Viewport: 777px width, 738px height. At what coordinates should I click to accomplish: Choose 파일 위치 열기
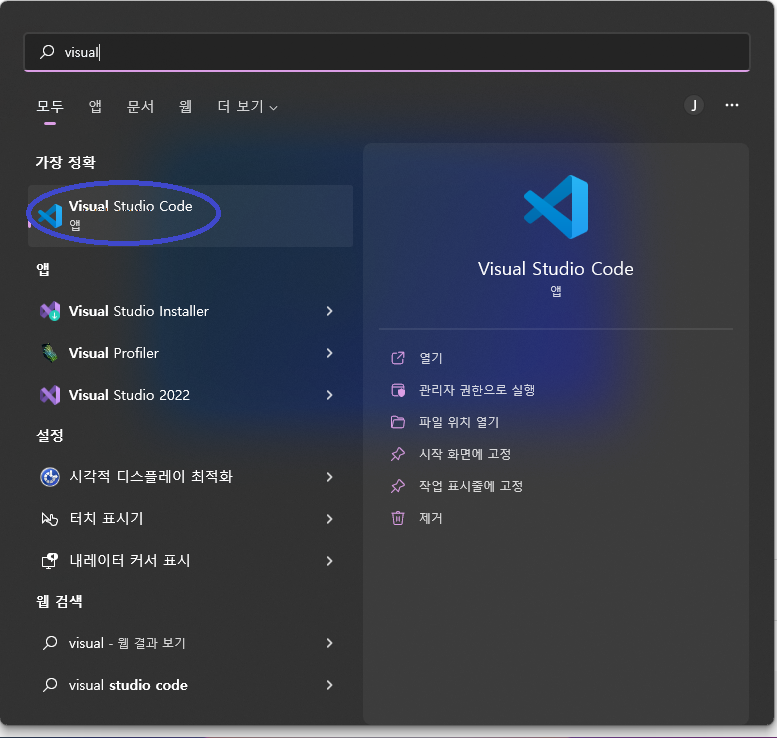pyautogui.click(x=459, y=422)
